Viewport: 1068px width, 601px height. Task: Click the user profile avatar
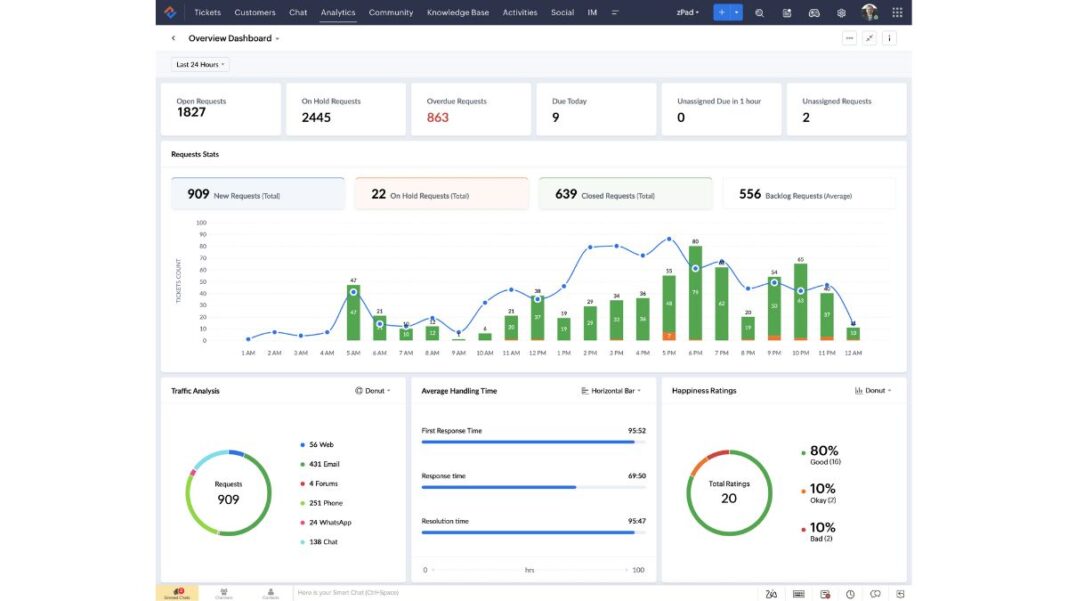tap(869, 12)
